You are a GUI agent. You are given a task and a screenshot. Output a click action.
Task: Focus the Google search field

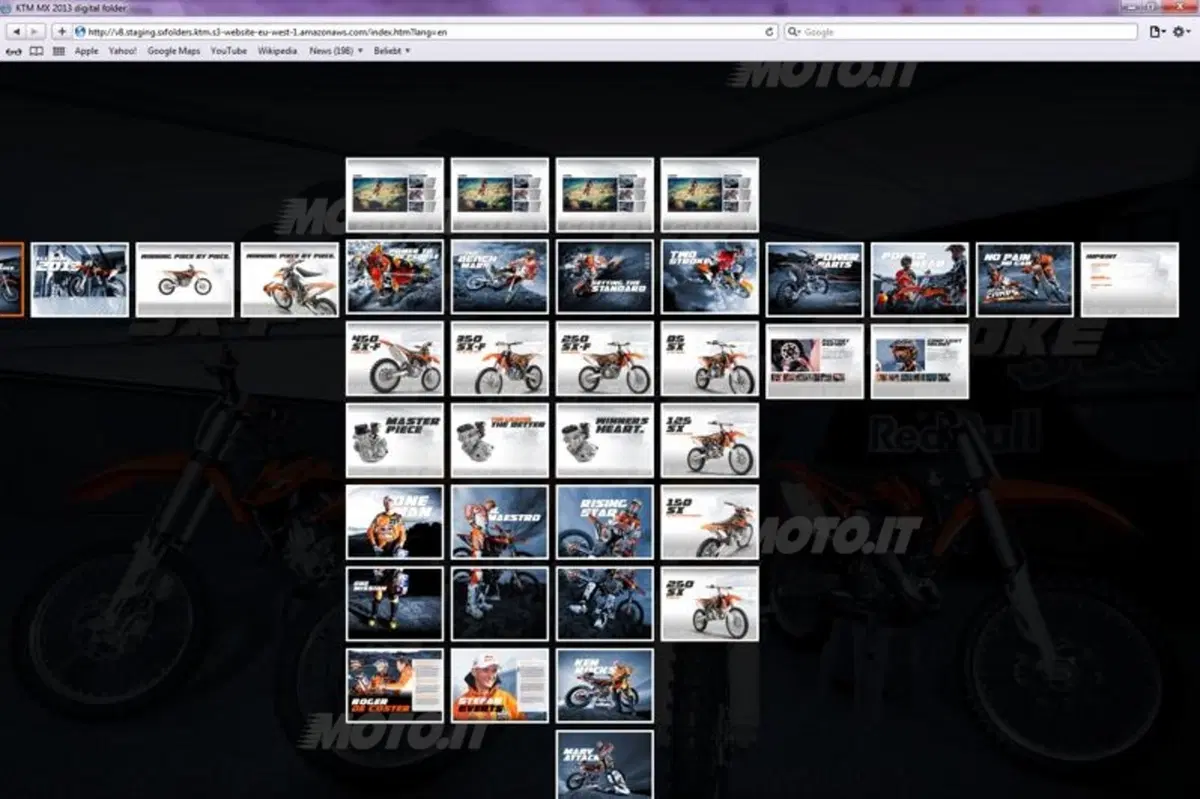tap(960, 32)
